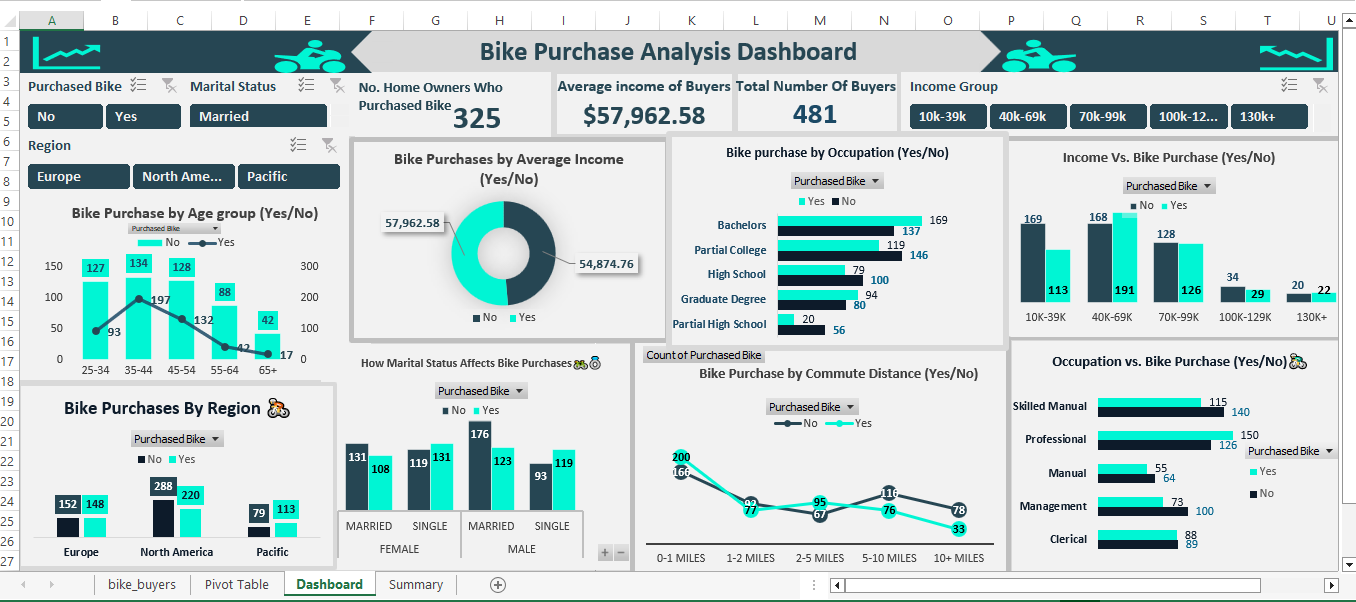The width and height of the screenshot is (1356, 602).
Task: Add a new sheet with the plus icon
Action: (x=498, y=585)
